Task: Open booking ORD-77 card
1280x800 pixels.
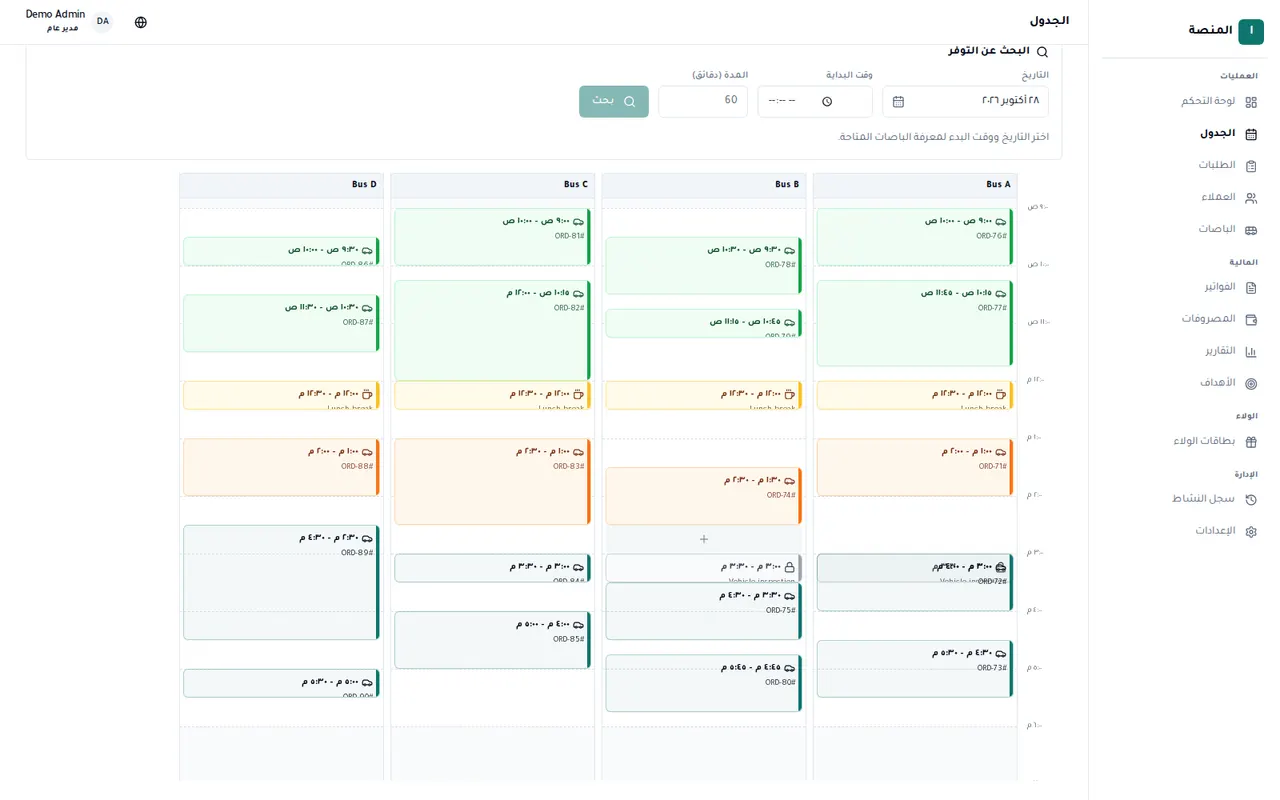Action: pyautogui.click(x=915, y=323)
